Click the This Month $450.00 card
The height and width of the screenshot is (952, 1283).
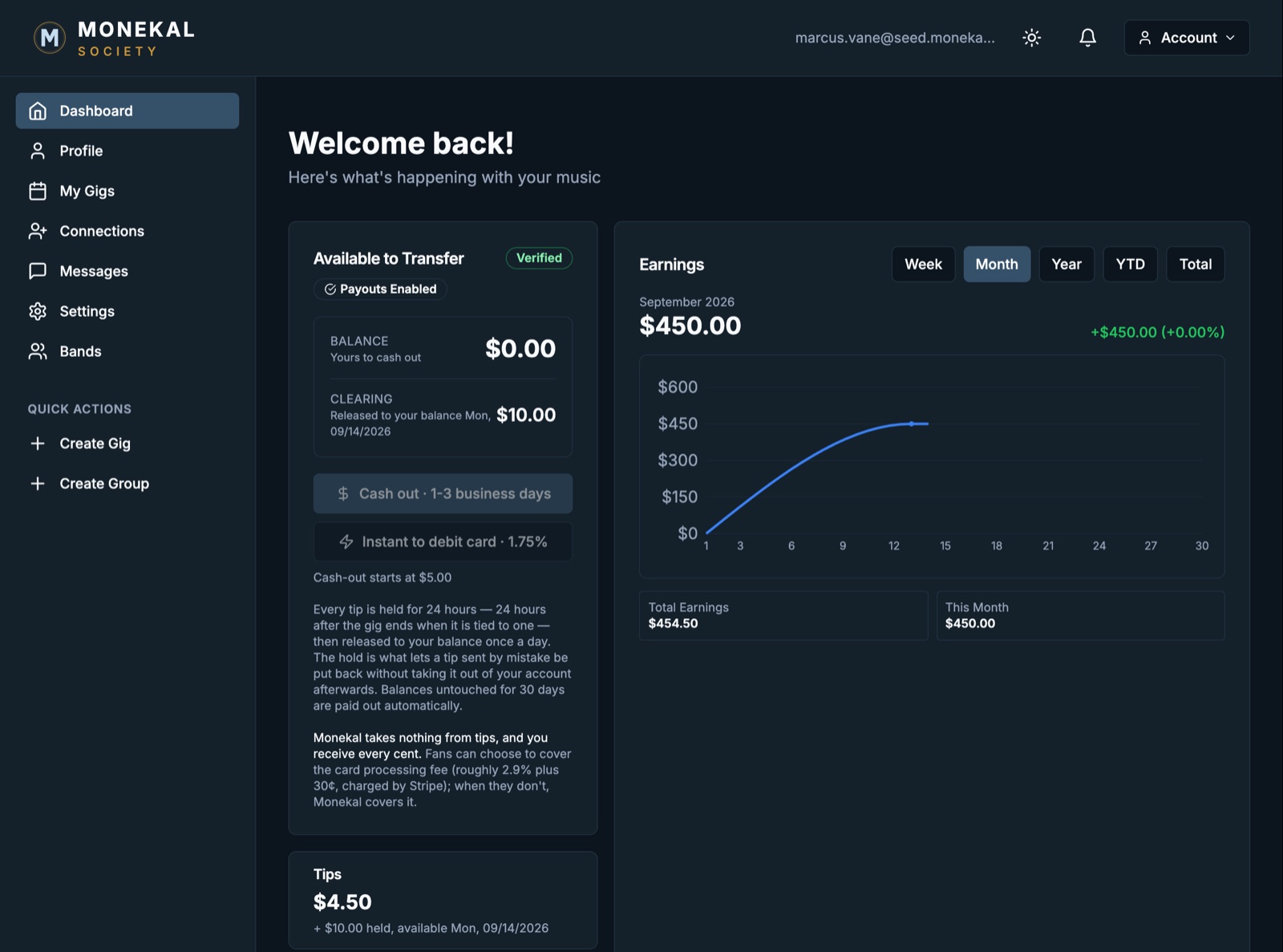pos(1080,615)
